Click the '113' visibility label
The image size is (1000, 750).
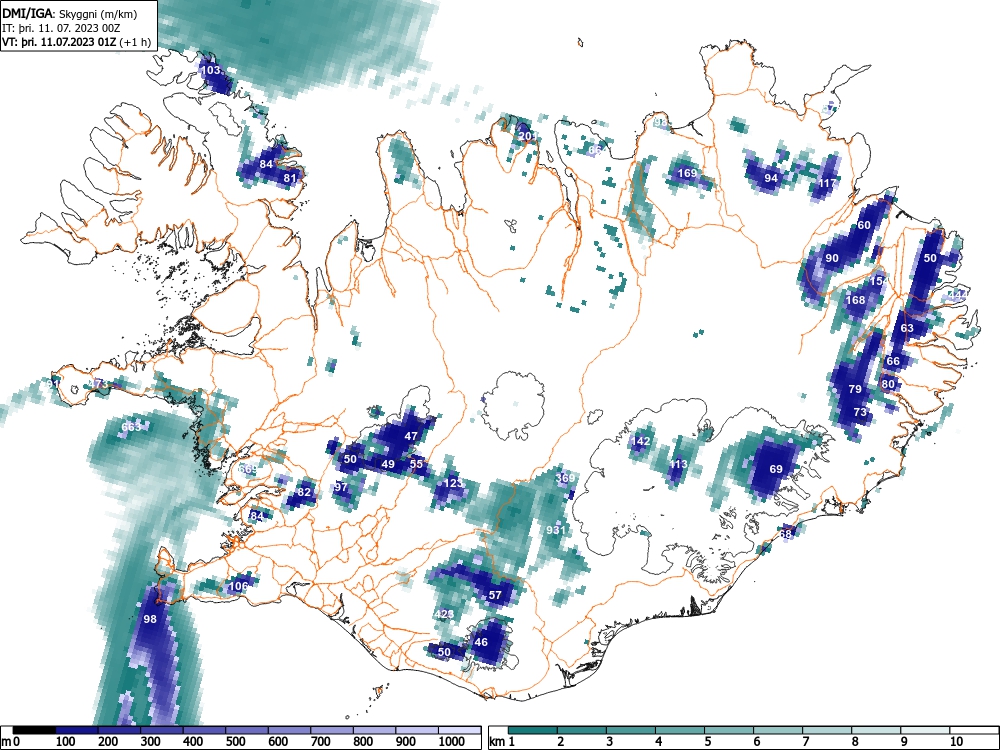678,464
